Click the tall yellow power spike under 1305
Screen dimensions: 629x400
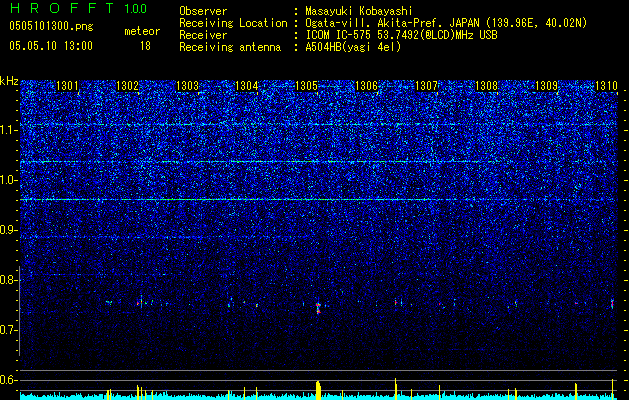[x=318, y=390]
